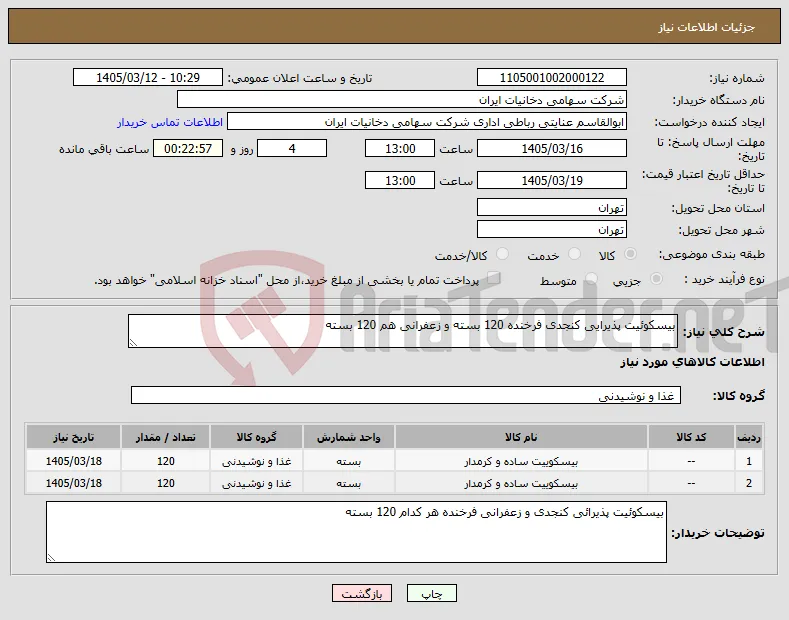Screen dimensions: 789x620
Task: Click the date 1405/03/18 in row 2
Action: point(73,484)
